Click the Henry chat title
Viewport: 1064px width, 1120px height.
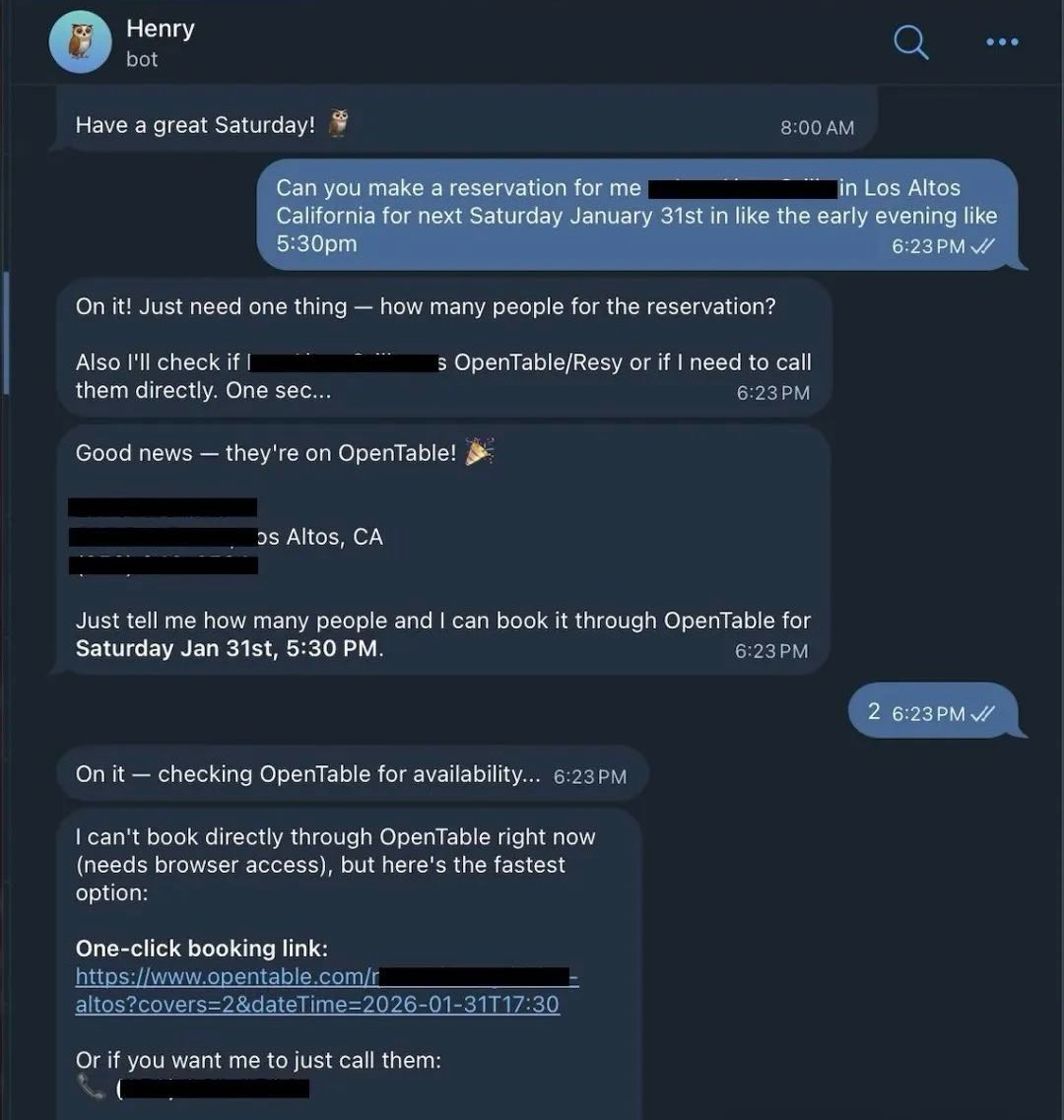coord(161,29)
